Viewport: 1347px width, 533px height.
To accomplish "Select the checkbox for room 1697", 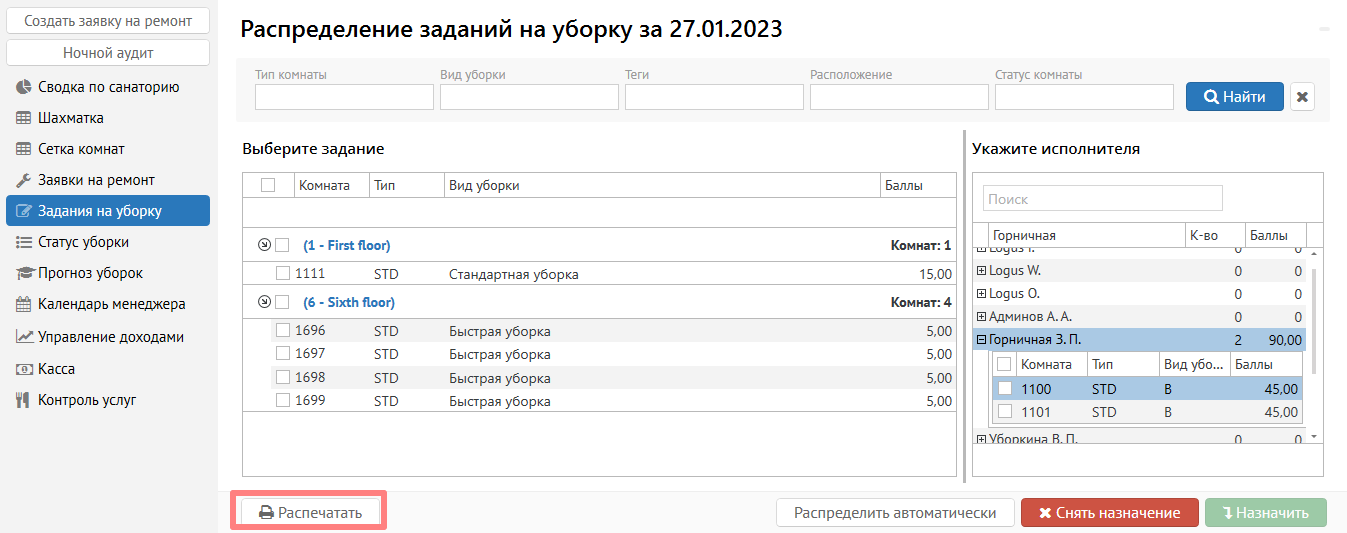I will (x=283, y=354).
